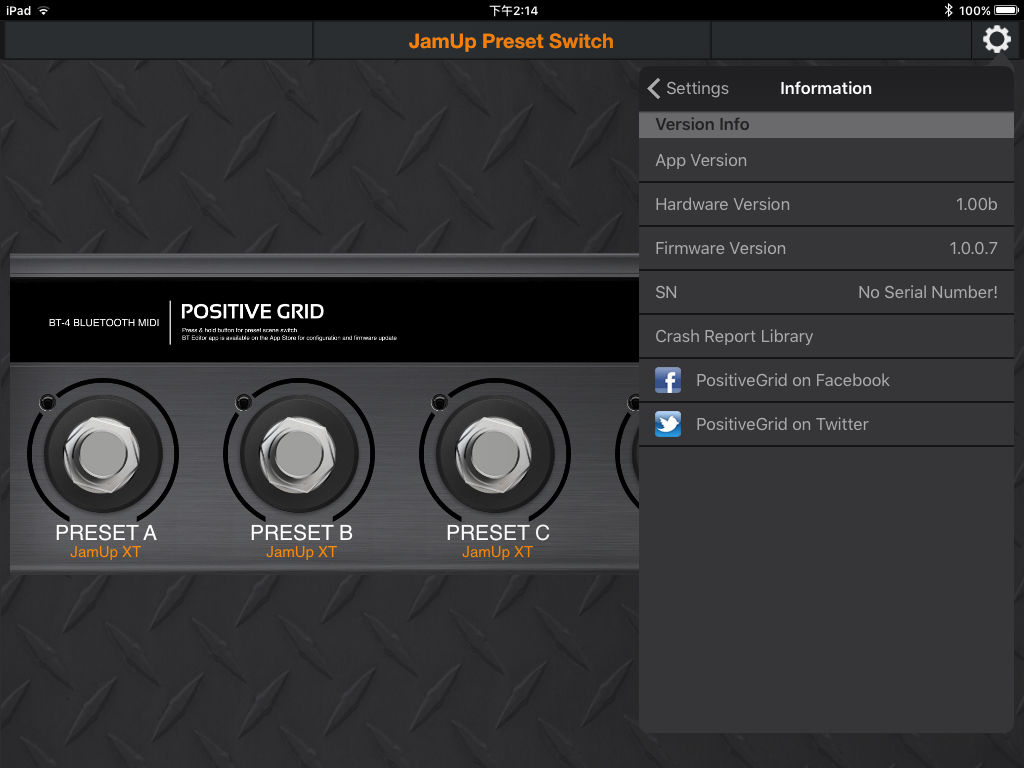Screen dimensions: 1024x768
Task: Tap the 1.00b hardware version value
Action: (976, 204)
